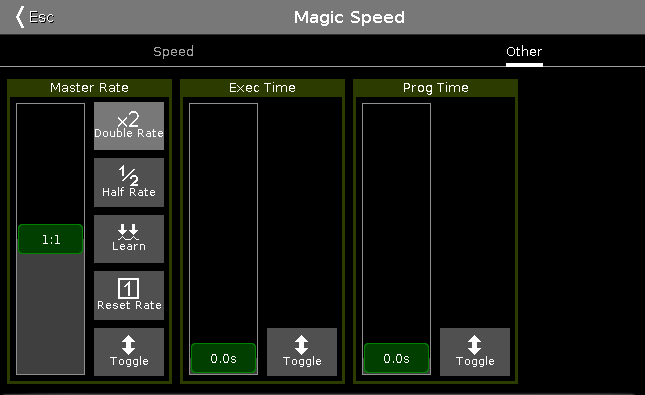Screen dimensions: 645x395
Task: Click upper area of Exec Time fader track
Action: point(223,185)
